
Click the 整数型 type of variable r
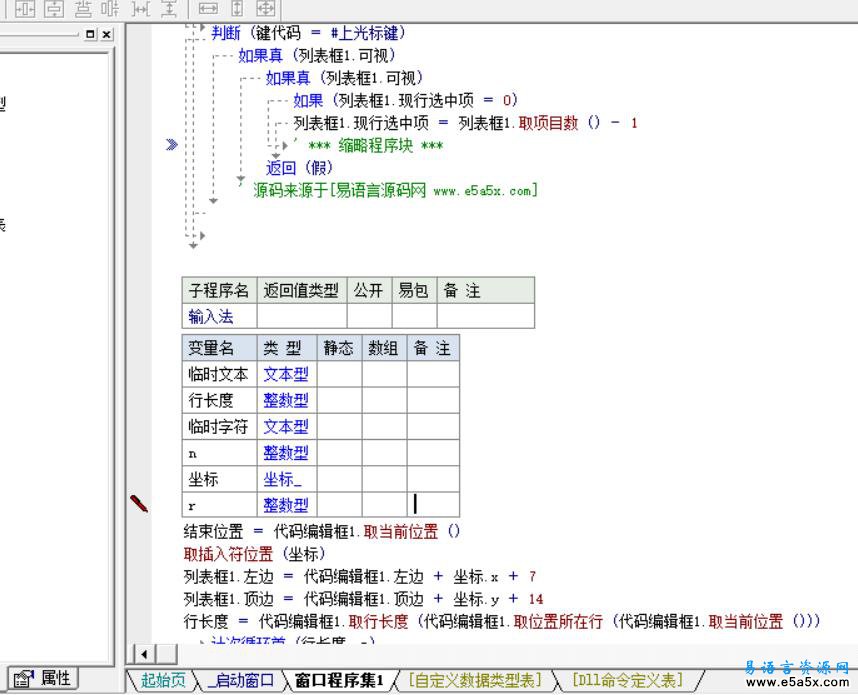pyautogui.click(x=287, y=505)
